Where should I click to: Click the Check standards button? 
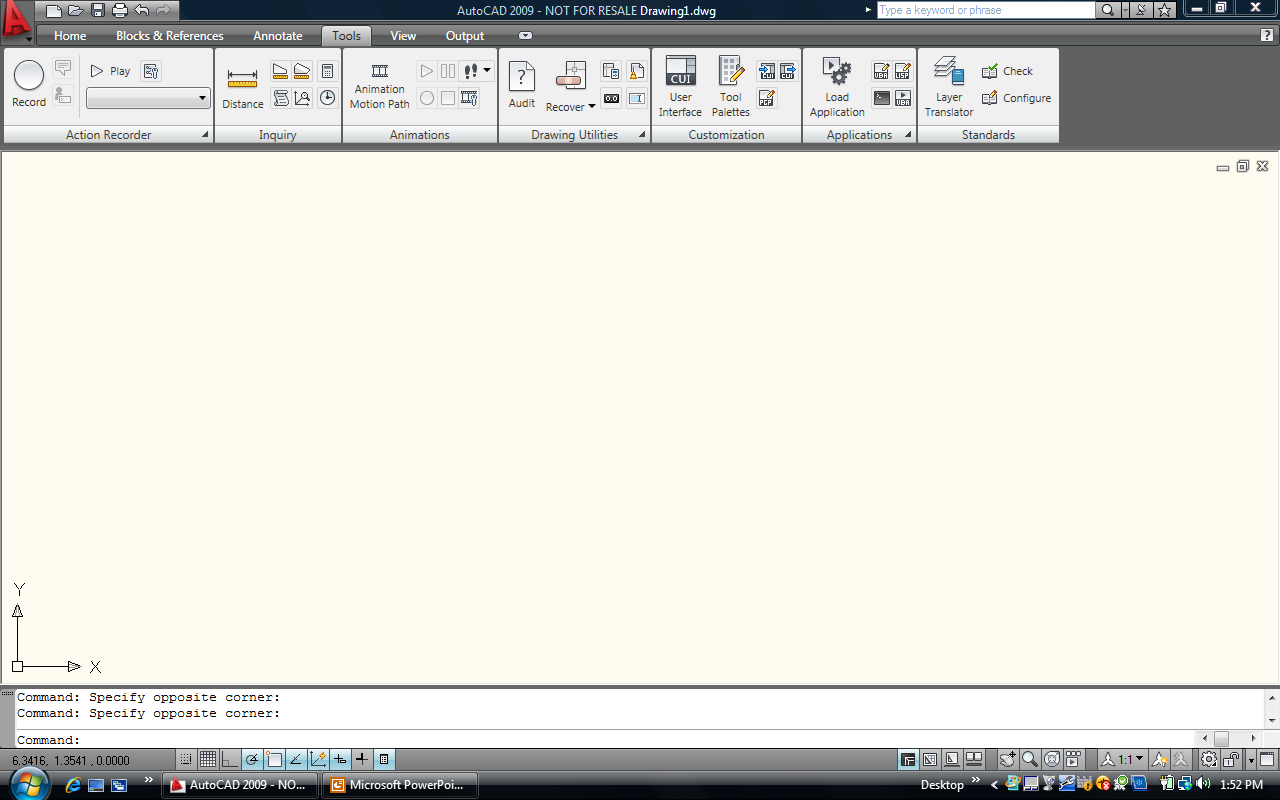click(1007, 71)
